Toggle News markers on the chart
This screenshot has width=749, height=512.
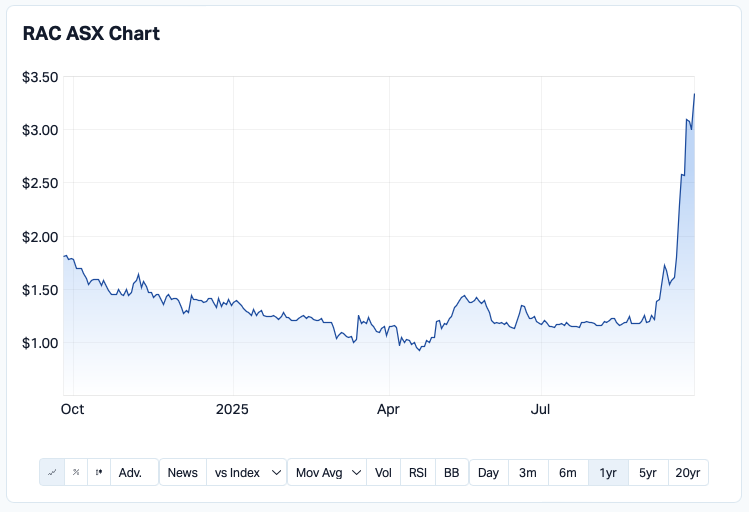[182, 473]
